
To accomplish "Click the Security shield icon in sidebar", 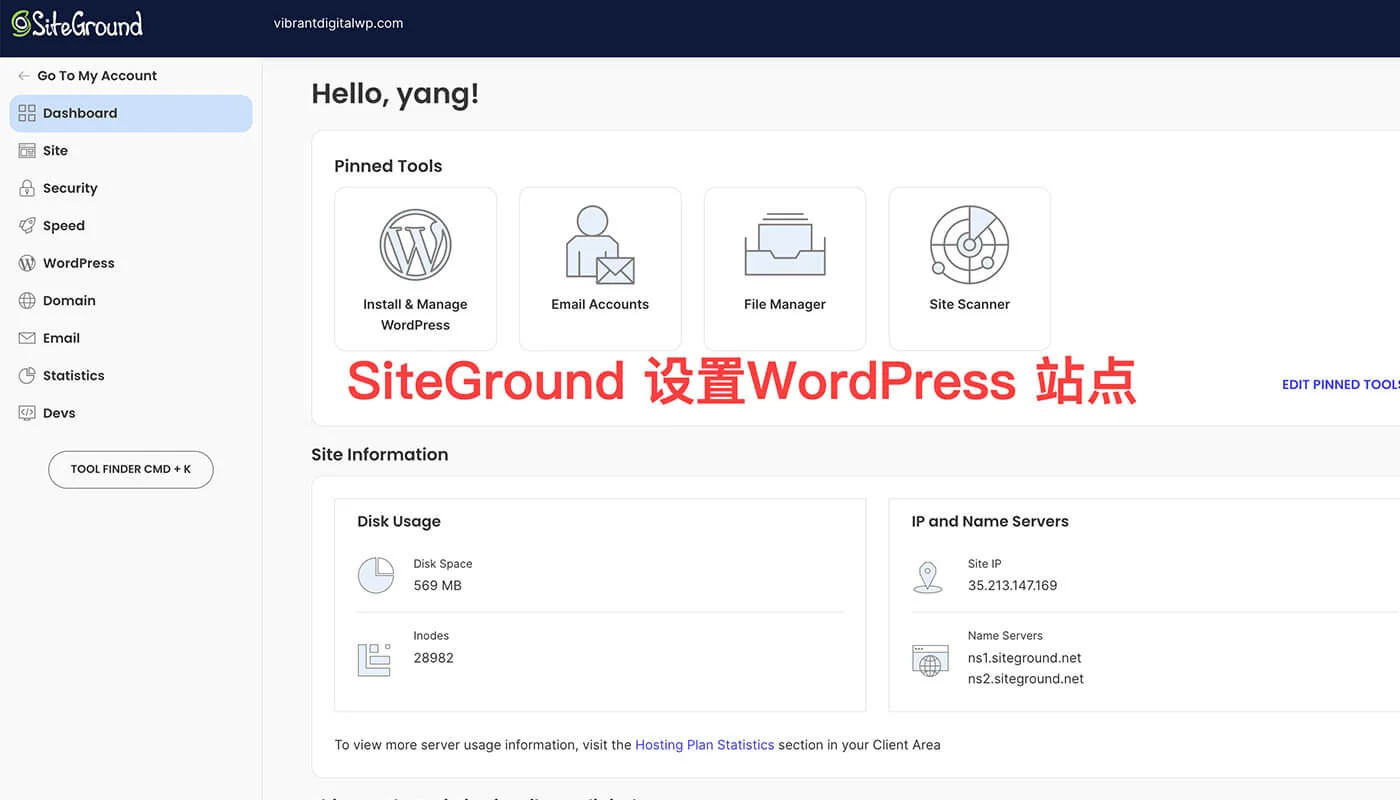I will (27, 188).
